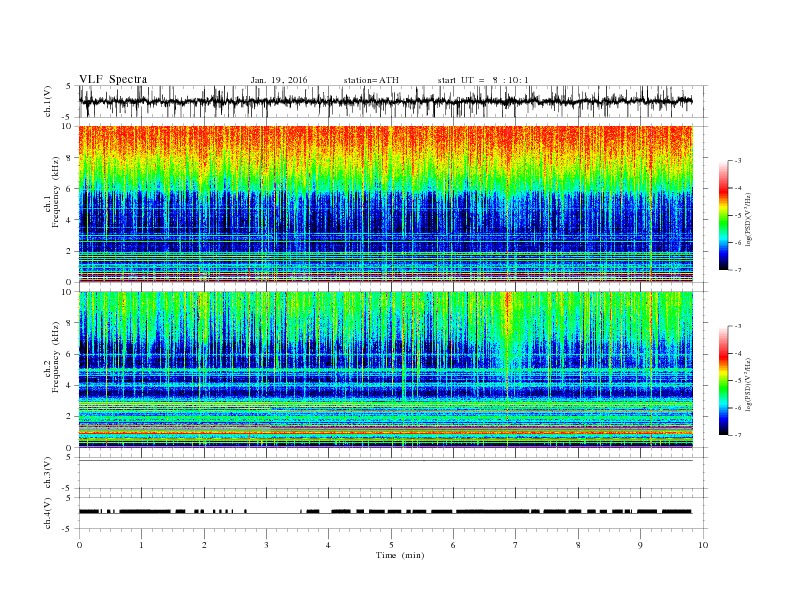Click the "-3" tick of the ch.1 color bar
The width and height of the screenshot is (792, 612).
(x=737, y=161)
